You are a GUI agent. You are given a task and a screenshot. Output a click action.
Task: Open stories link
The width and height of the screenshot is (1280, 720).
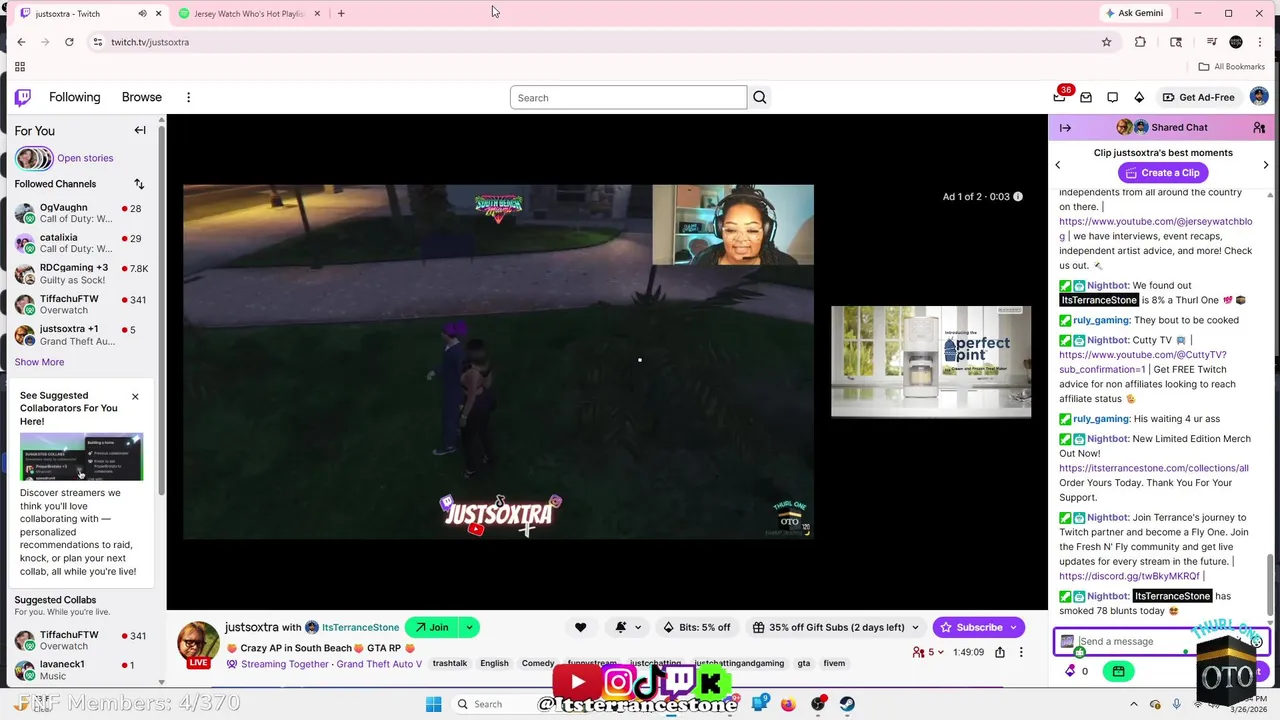[85, 158]
